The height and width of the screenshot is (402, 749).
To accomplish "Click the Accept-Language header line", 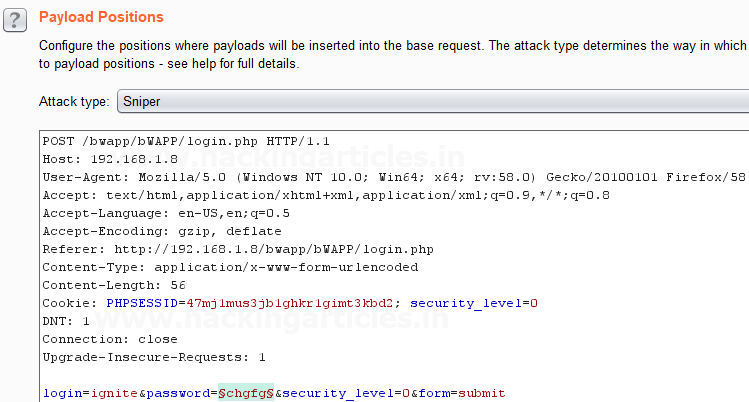I will [166, 213].
